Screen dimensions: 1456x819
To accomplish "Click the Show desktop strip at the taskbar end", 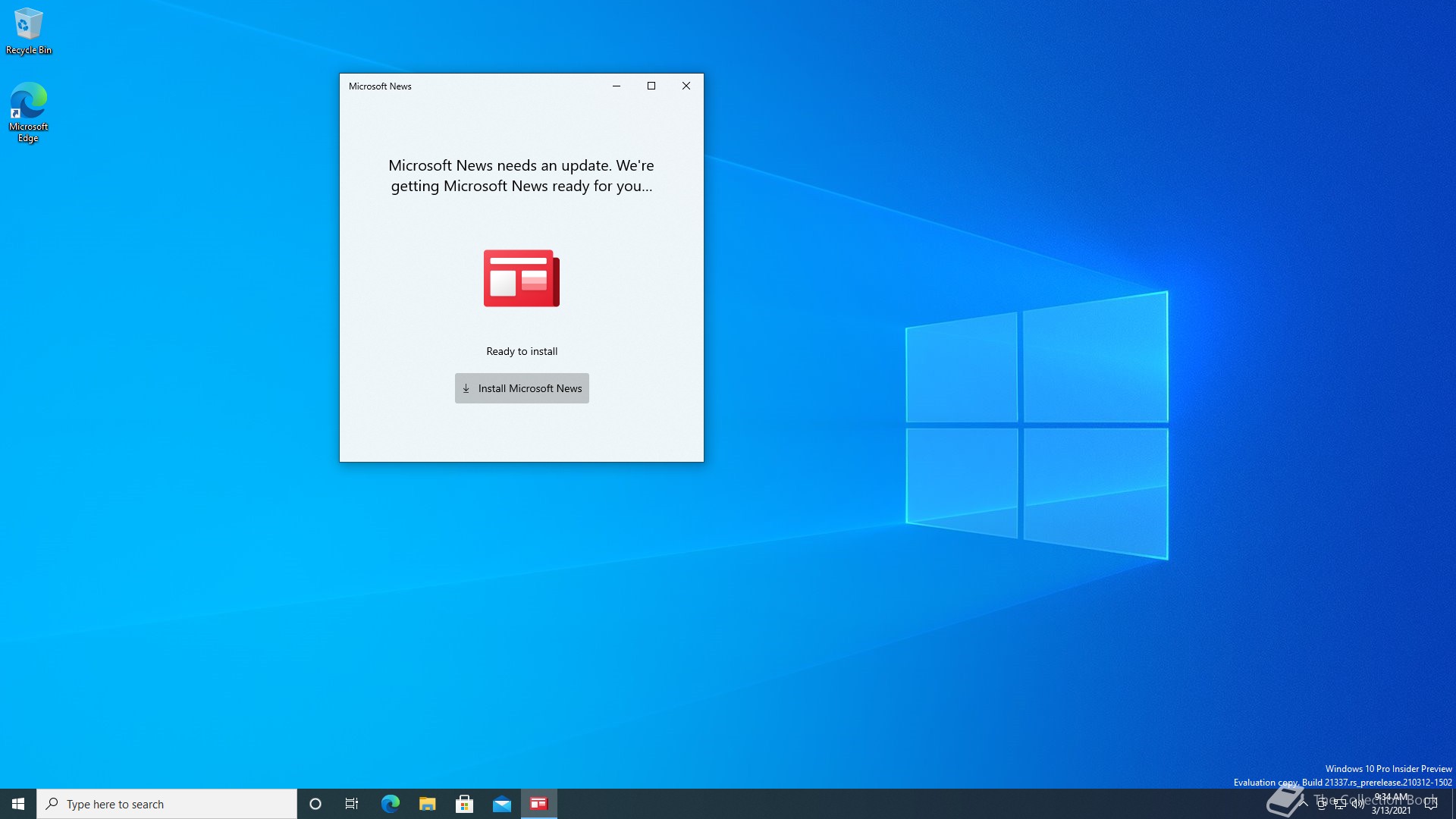I will pos(1453,804).
